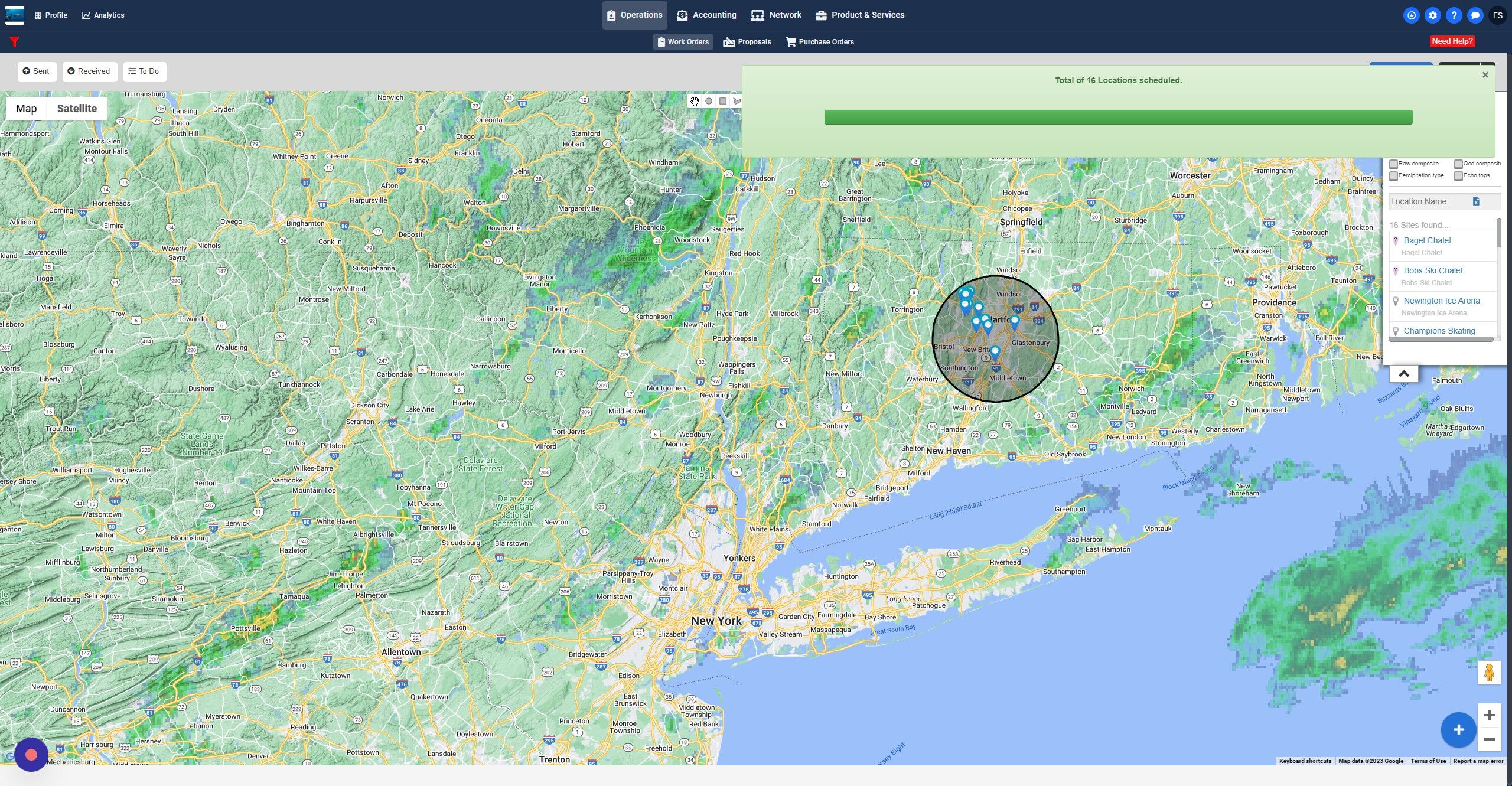Screen dimensions: 1512x786
Task: Enable the Raw composite checkbox
Action: click(1393, 164)
